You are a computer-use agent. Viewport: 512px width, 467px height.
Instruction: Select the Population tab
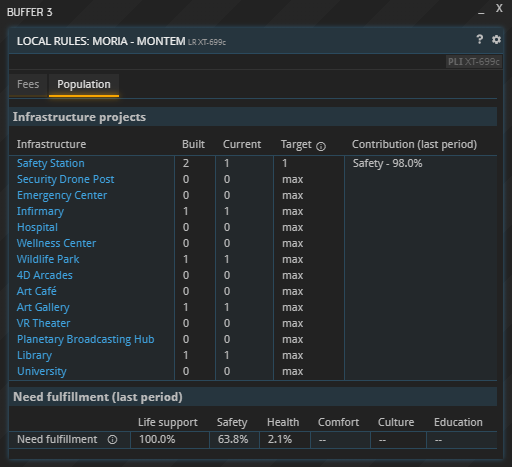pos(84,84)
